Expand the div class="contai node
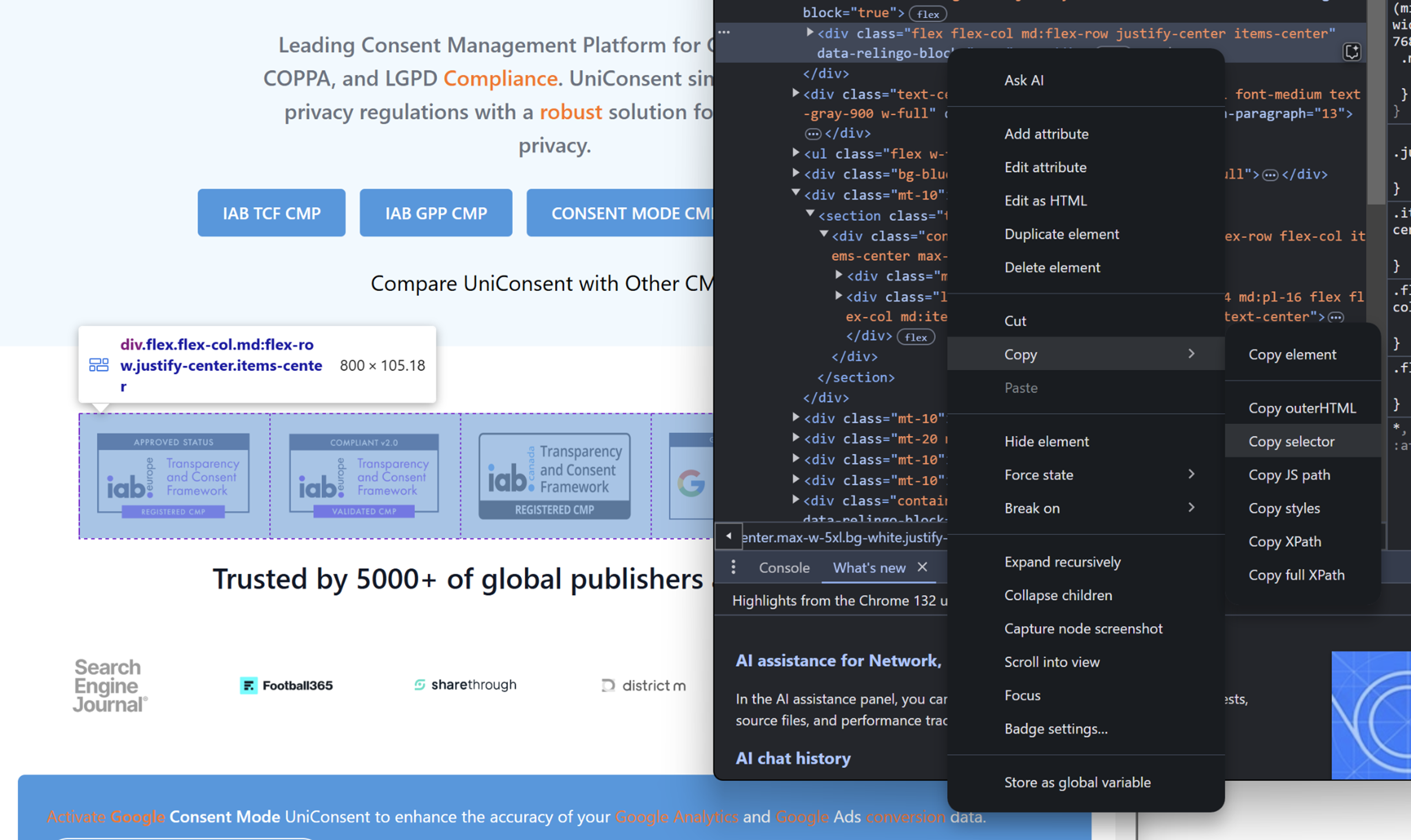Image resolution: width=1411 pixels, height=840 pixels. pyautogui.click(x=796, y=499)
